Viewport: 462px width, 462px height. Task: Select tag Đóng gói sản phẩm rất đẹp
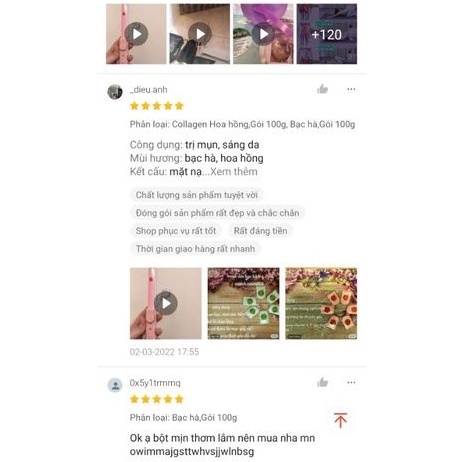coord(217,213)
